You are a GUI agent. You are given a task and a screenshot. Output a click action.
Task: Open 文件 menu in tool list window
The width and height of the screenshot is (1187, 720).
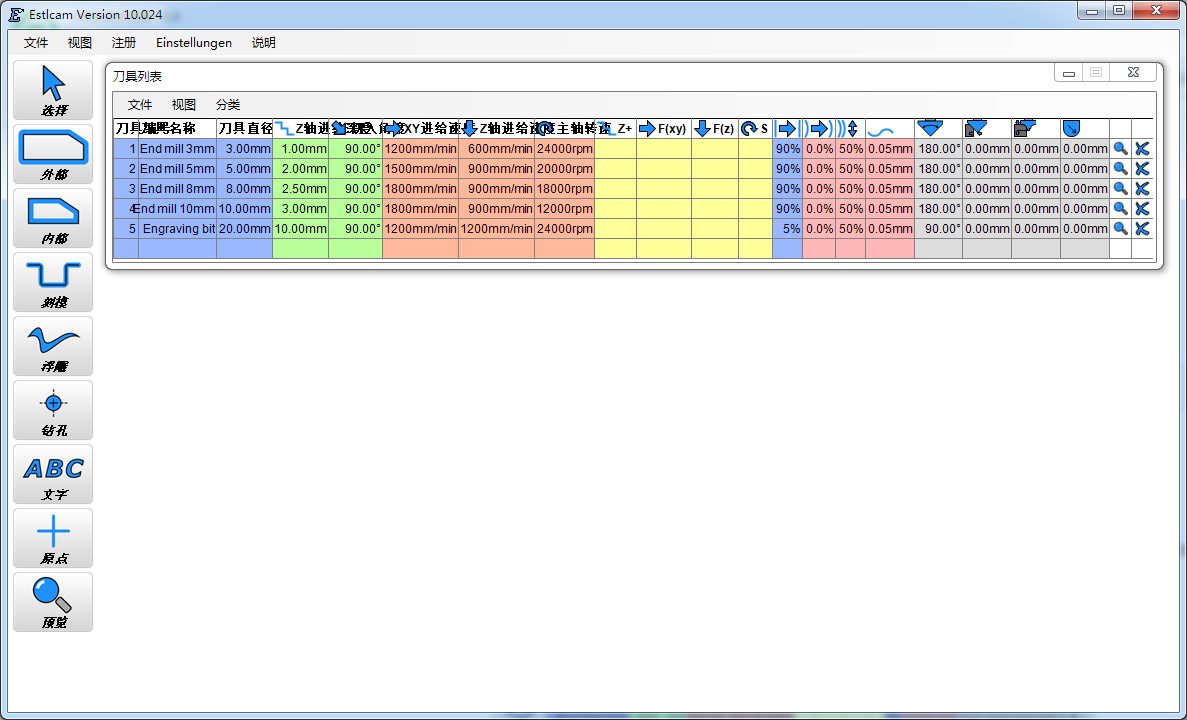[140, 104]
